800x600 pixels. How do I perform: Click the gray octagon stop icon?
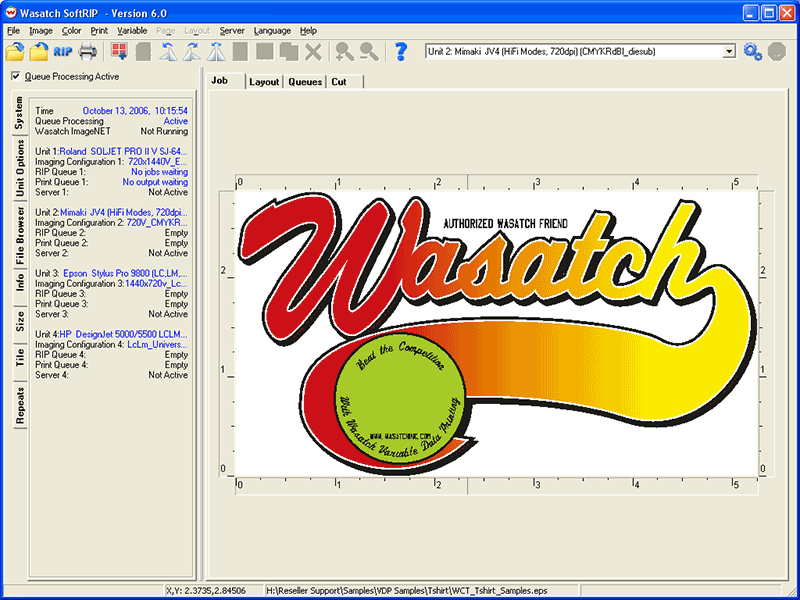(x=777, y=52)
